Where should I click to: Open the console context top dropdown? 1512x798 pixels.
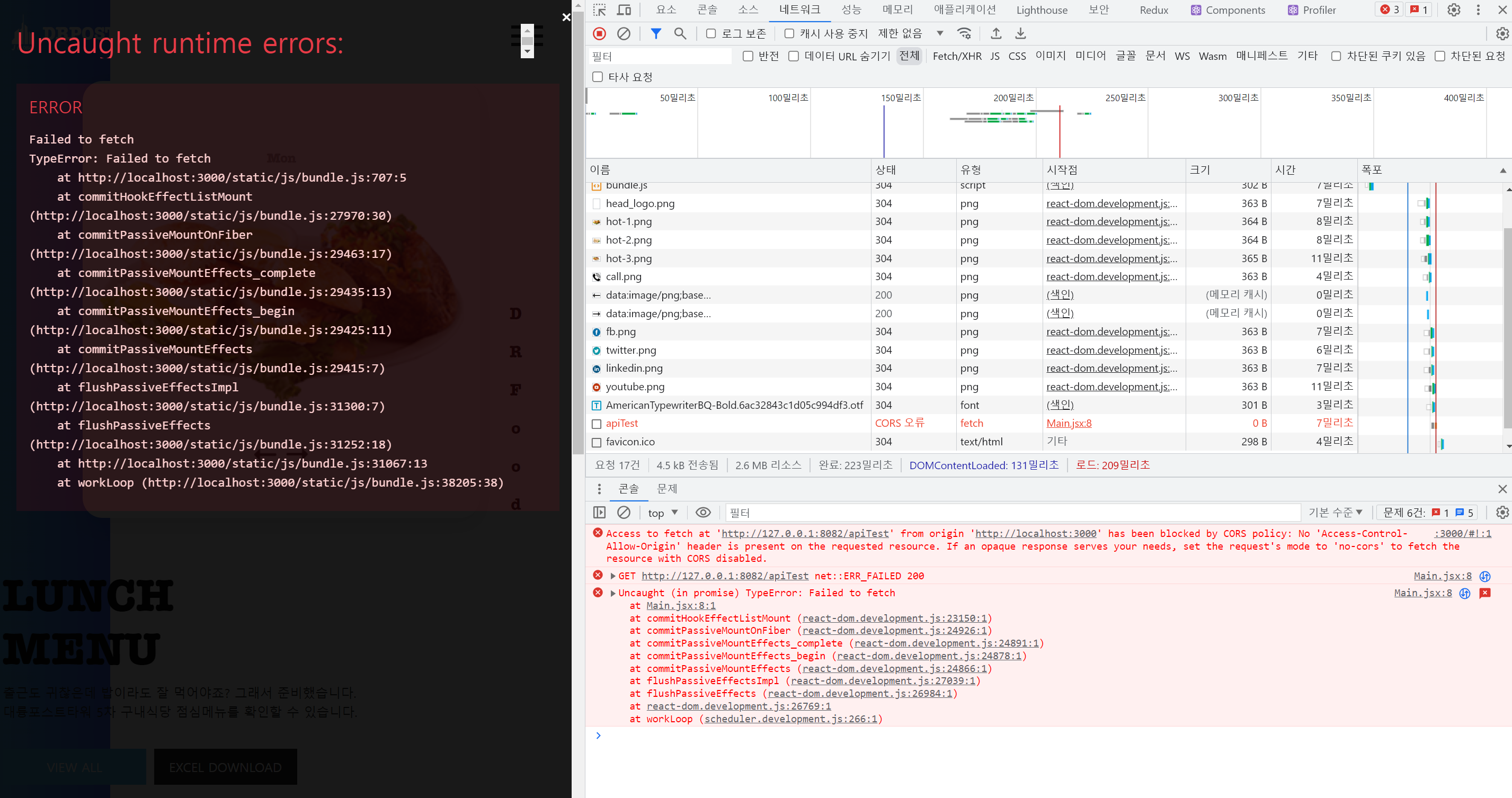pos(663,513)
